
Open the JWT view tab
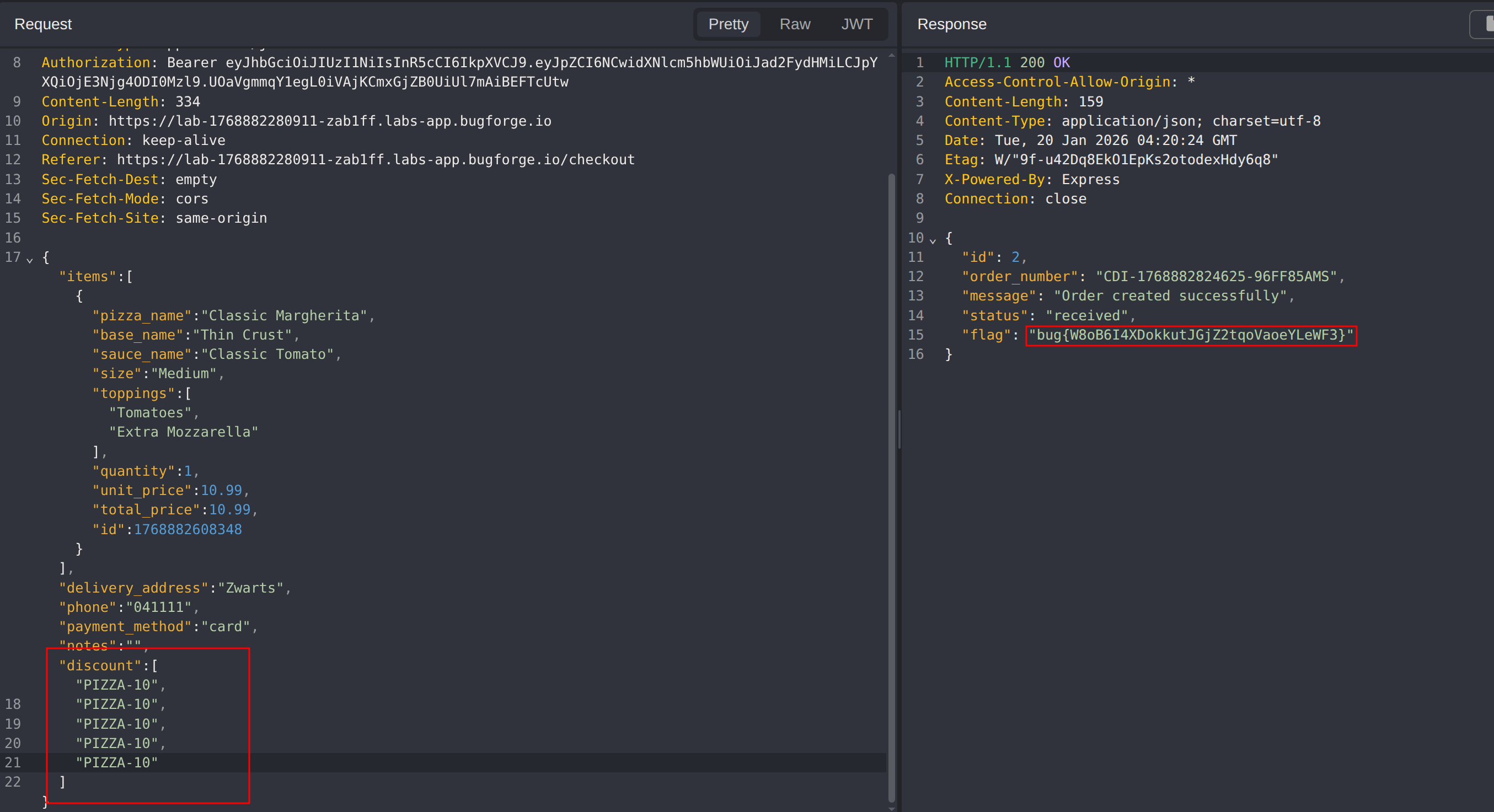click(856, 24)
